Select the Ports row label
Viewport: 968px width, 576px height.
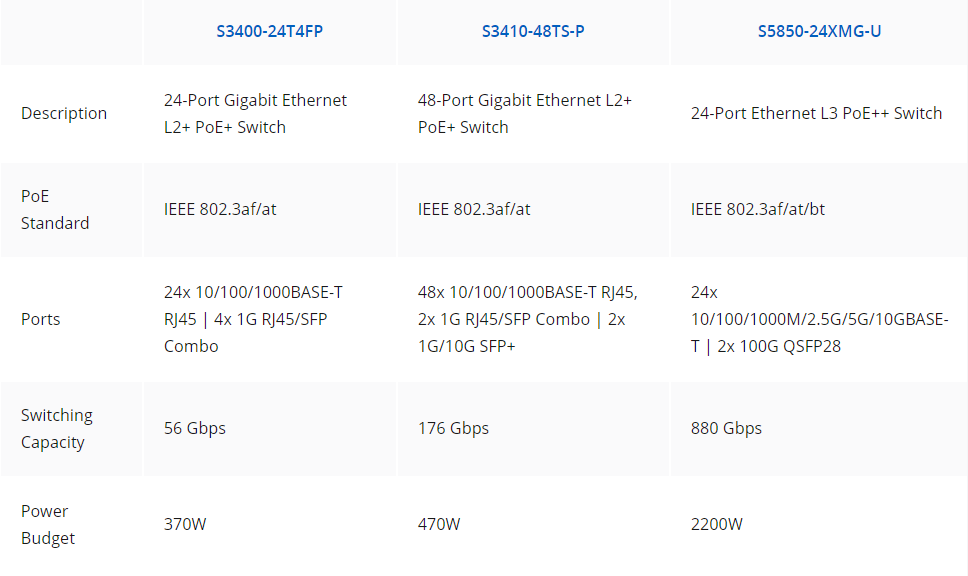pos(41,319)
